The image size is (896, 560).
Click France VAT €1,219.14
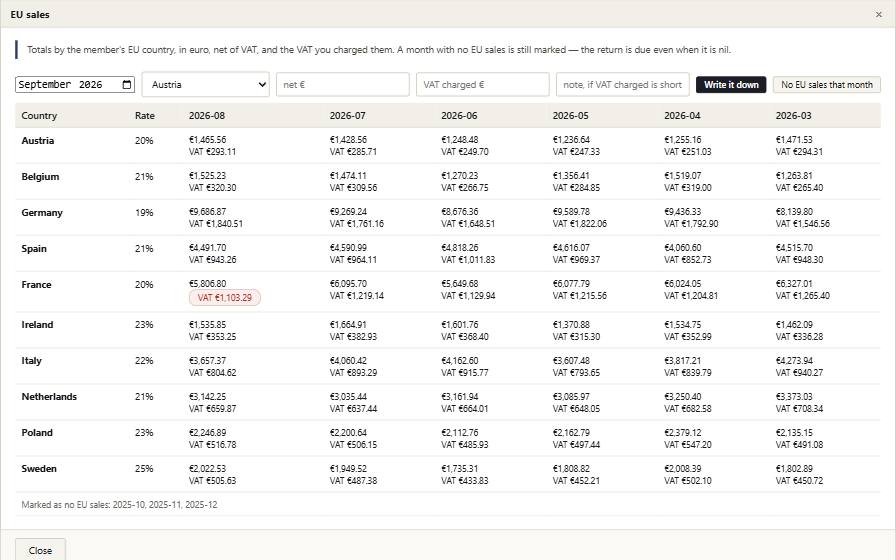[357, 296]
